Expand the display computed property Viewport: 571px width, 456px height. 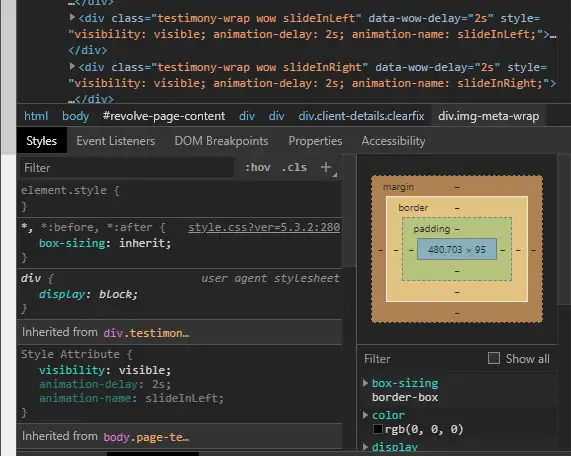tap(365, 447)
